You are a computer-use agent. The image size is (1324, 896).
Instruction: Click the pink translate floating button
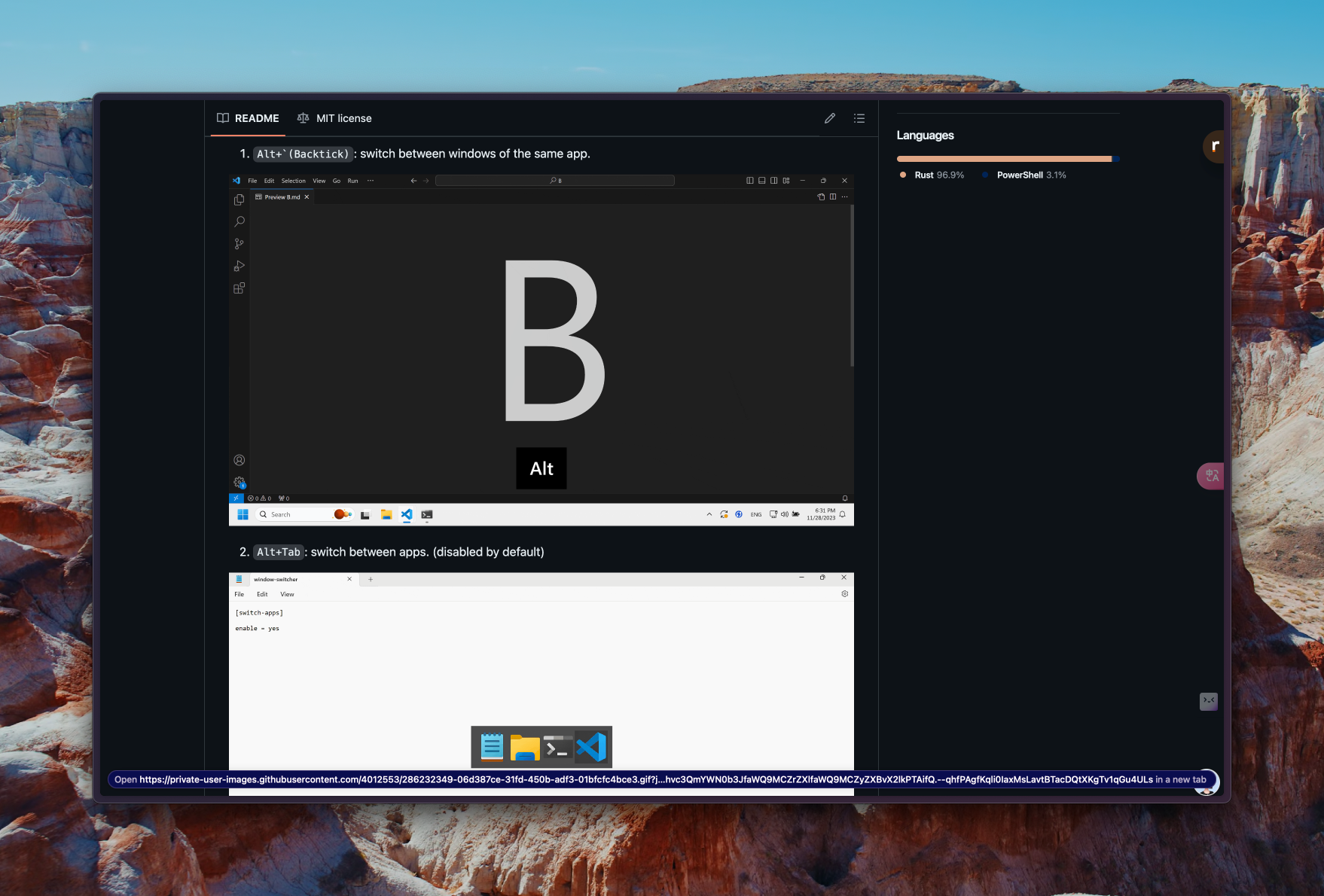click(x=1210, y=476)
